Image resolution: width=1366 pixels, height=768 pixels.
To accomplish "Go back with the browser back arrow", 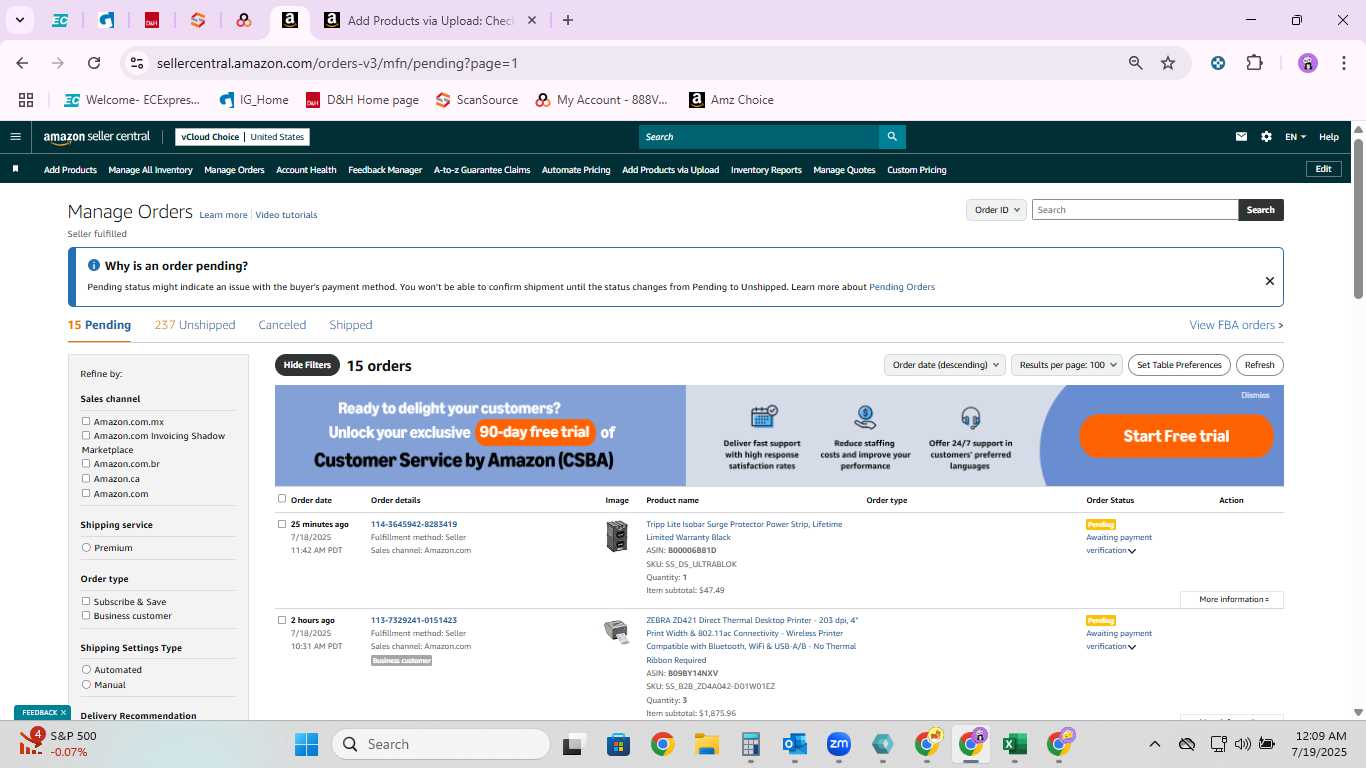I will click(x=23, y=63).
